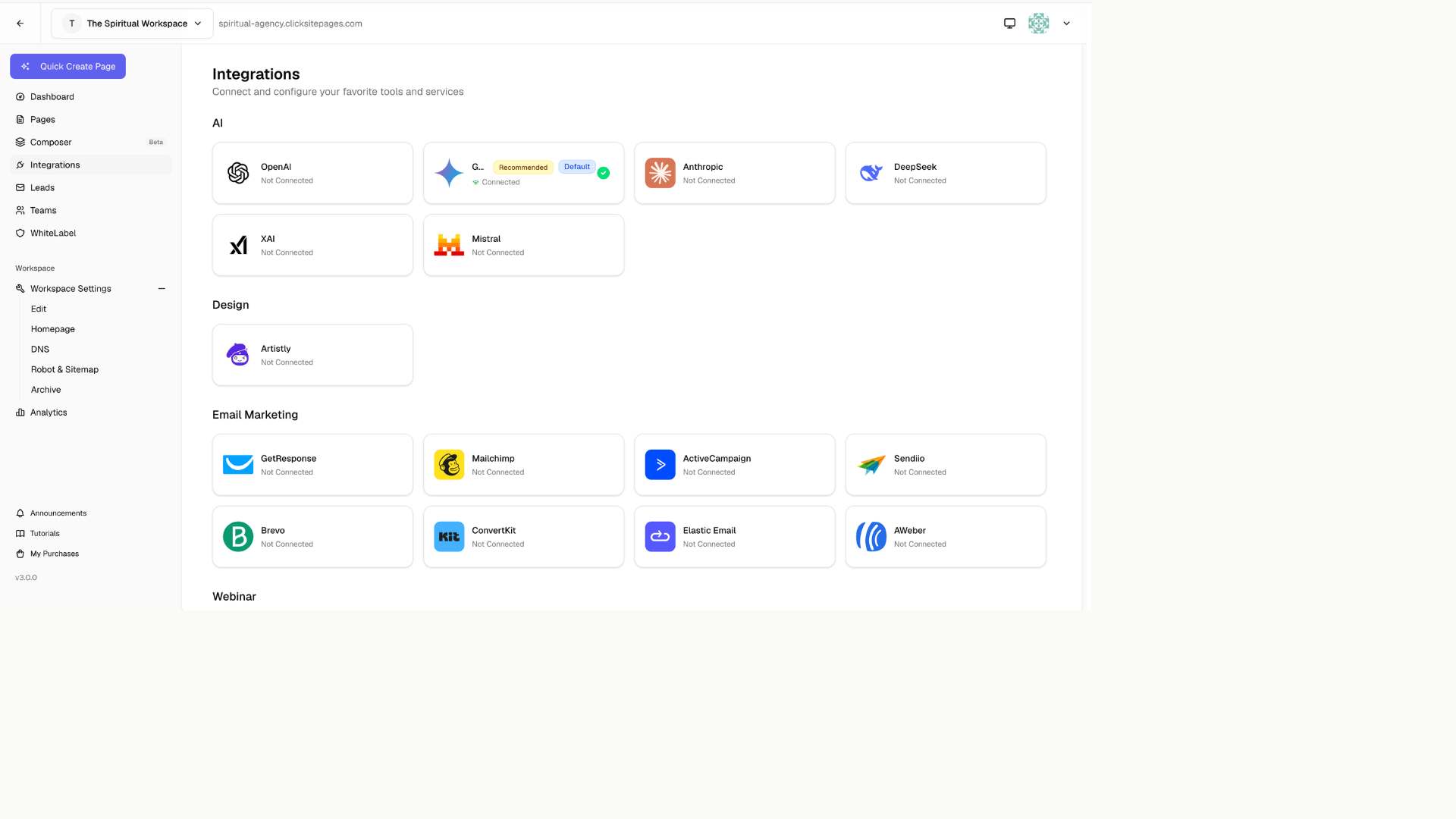Open the Archive sub-item
The height and width of the screenshot is (819, 1456).
coord(45,390)
